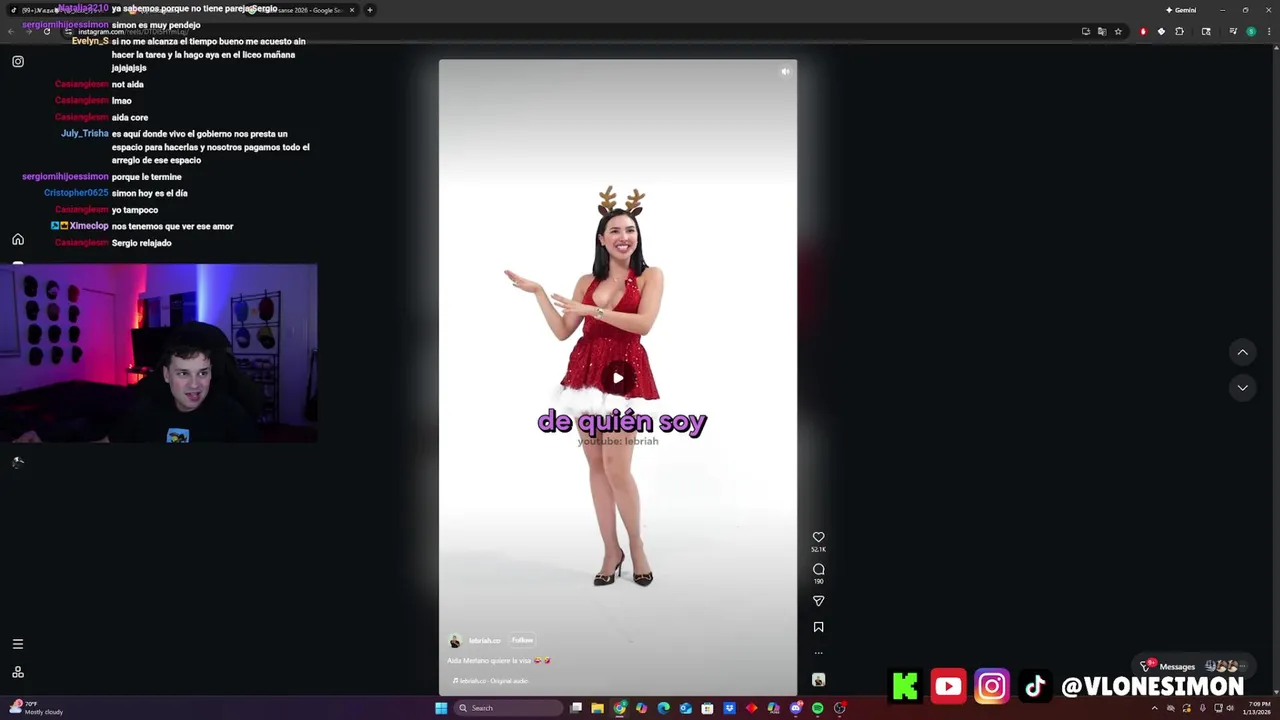This screenshot has height=720, width=1280.
Task: Open Microsoft Store from the taskbar
Action: point(707,708)
